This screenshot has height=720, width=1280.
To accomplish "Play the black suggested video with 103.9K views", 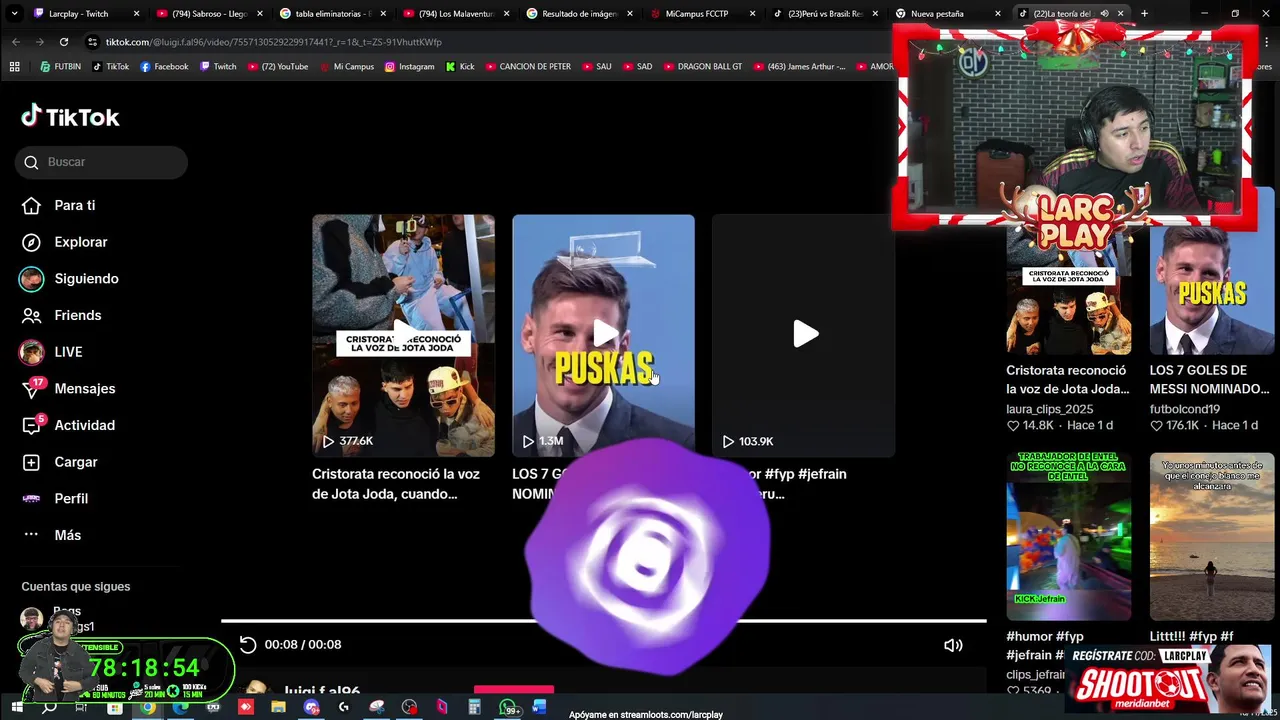I will click(x=803, y=335).
